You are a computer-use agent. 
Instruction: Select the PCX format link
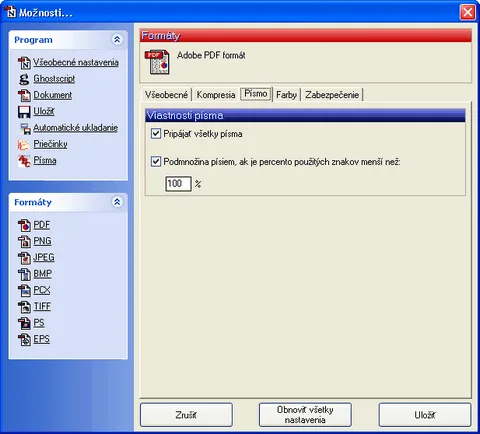[x=42, y=290]
